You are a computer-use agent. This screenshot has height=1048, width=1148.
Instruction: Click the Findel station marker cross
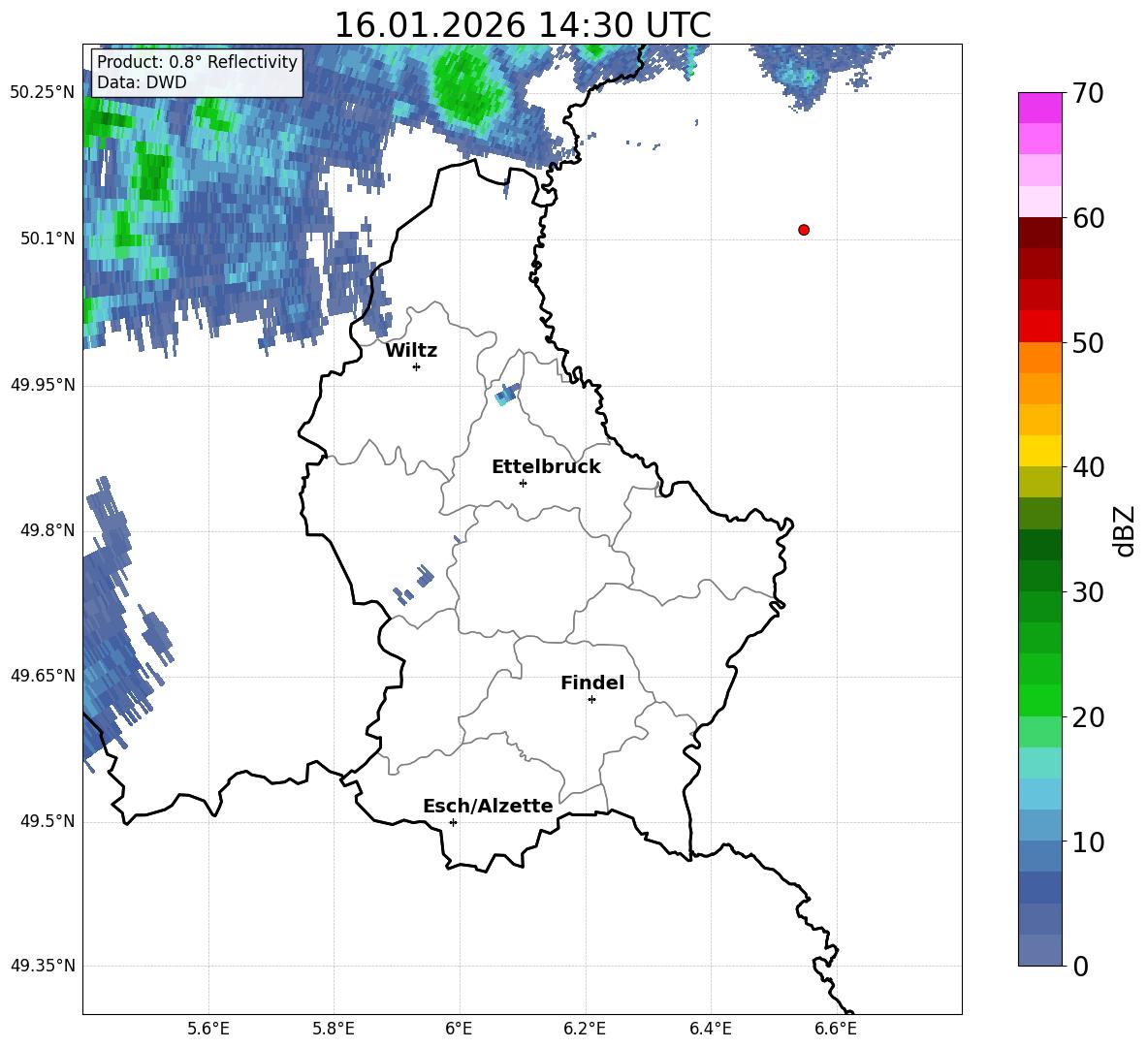click(x=591, y=700)
